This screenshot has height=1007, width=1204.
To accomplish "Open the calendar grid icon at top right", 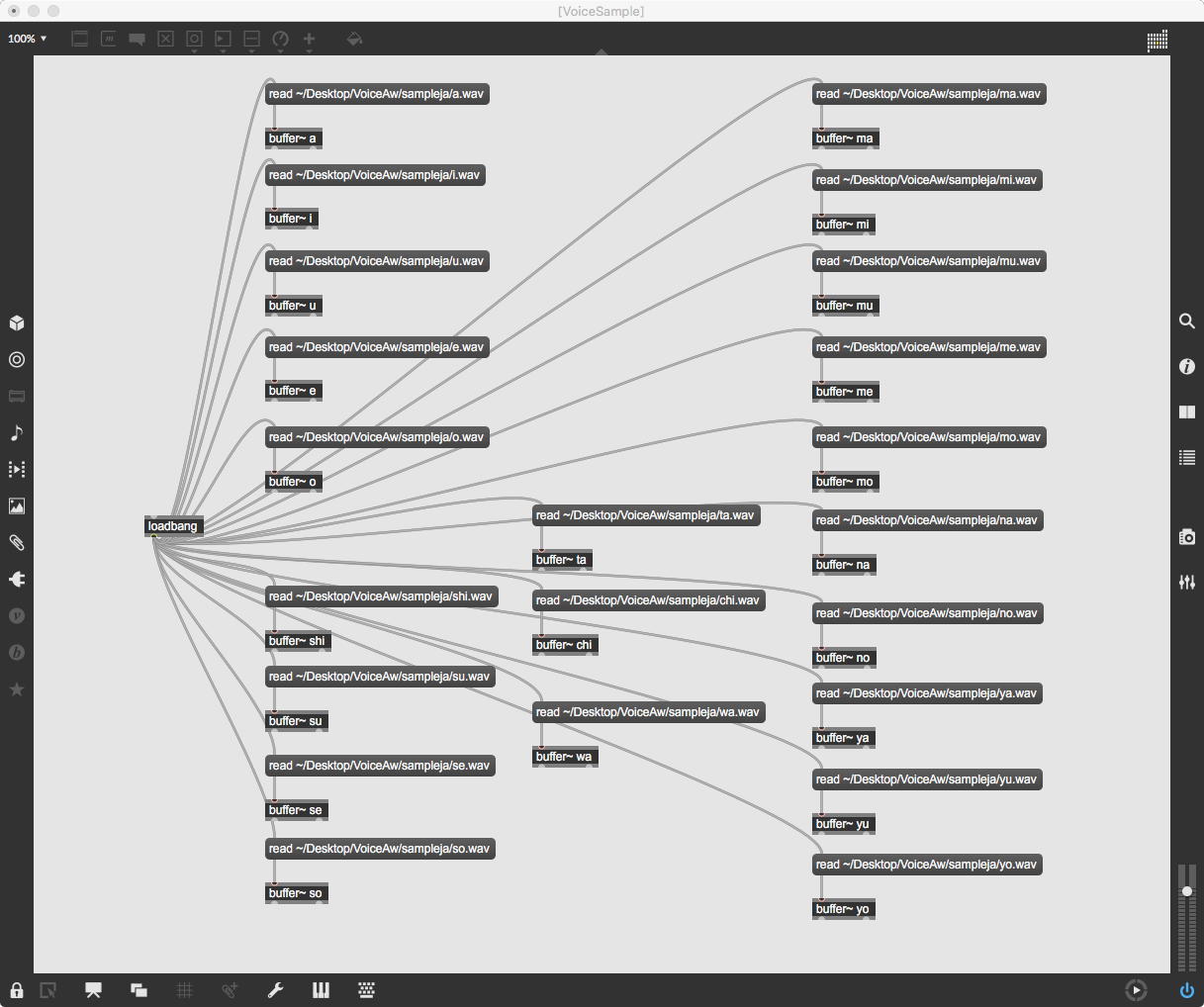I will pos(1158,40).
